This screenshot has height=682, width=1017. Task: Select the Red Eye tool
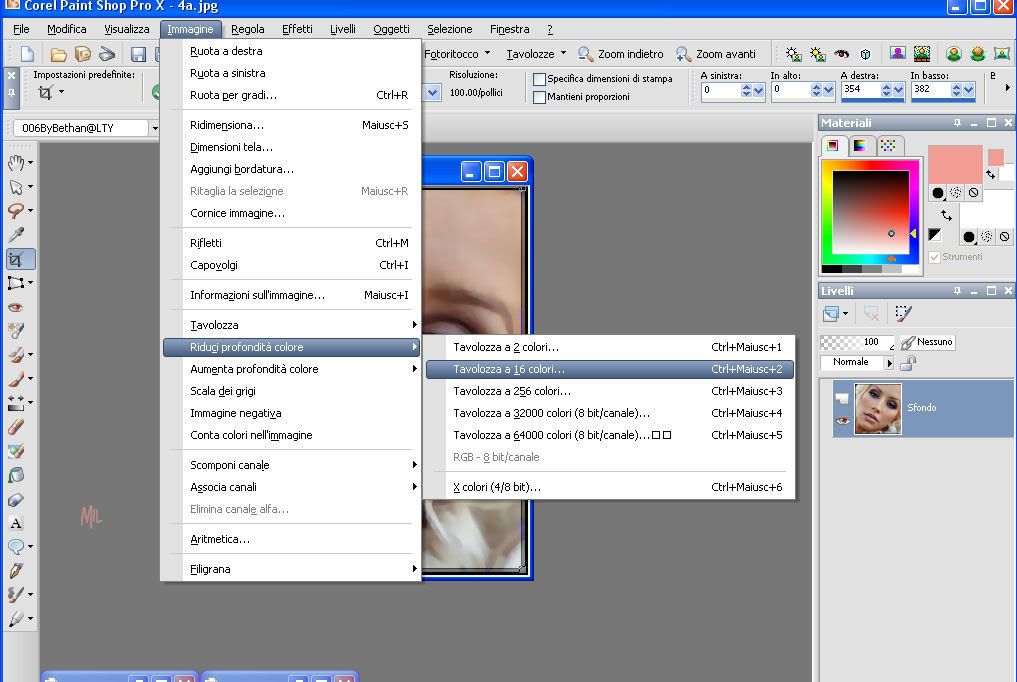16,307
